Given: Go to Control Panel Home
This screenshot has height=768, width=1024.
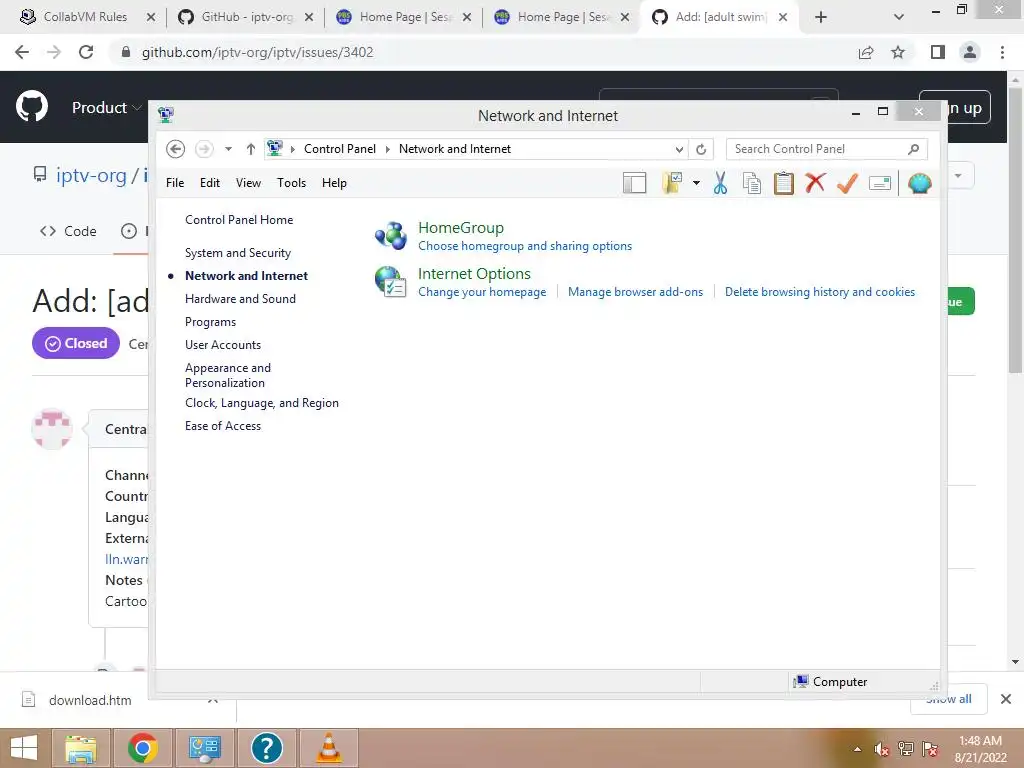Looking at the screenshot, I should click(x=239, y=220).
